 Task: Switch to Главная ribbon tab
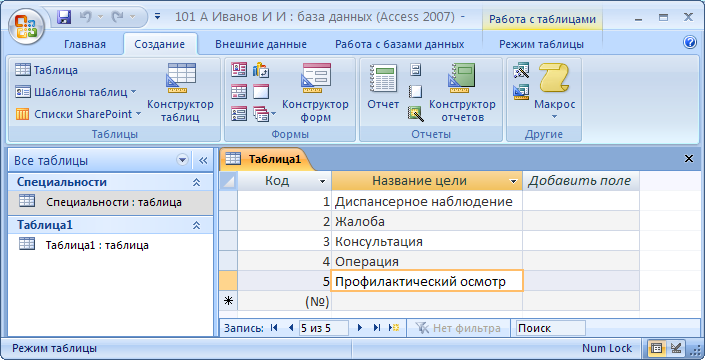tap(85, 44)
